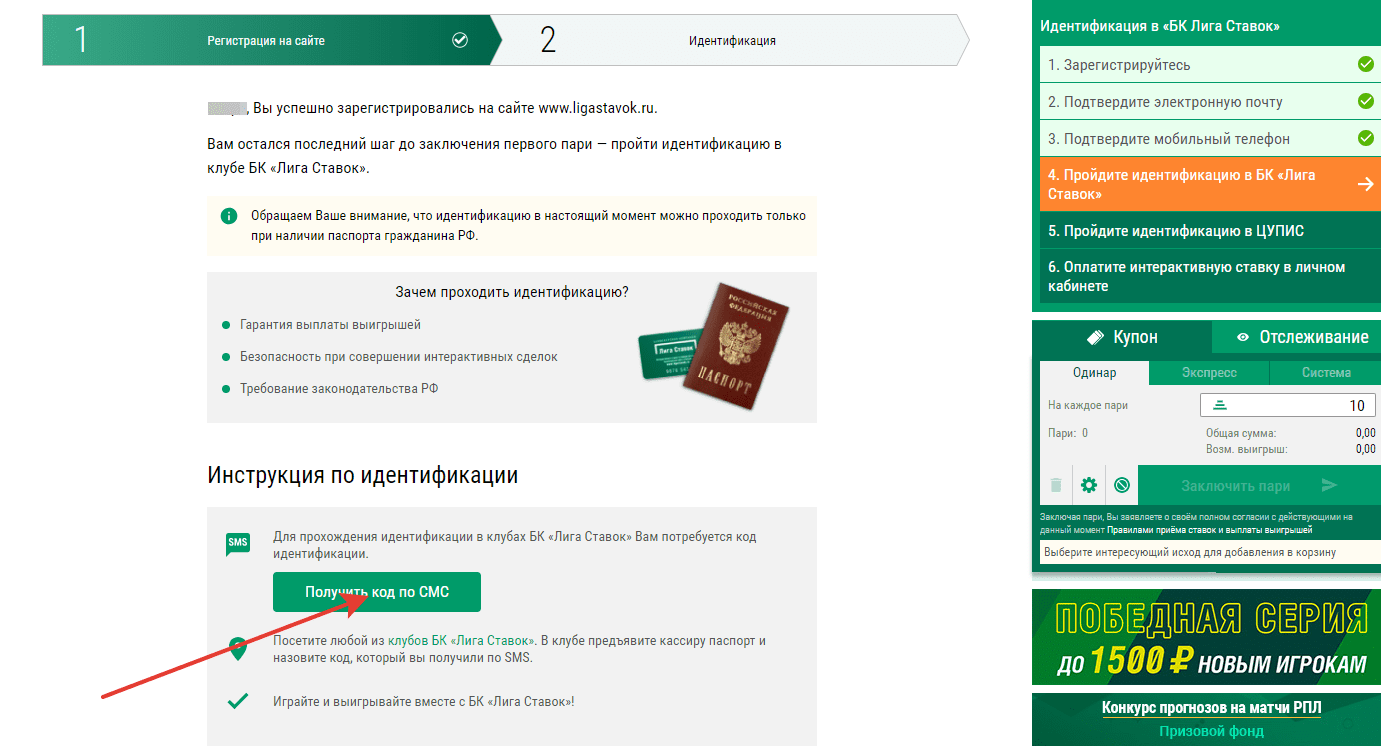Click the 'Заключить пари' button
1381x746 pixels.
point(1259,486)
